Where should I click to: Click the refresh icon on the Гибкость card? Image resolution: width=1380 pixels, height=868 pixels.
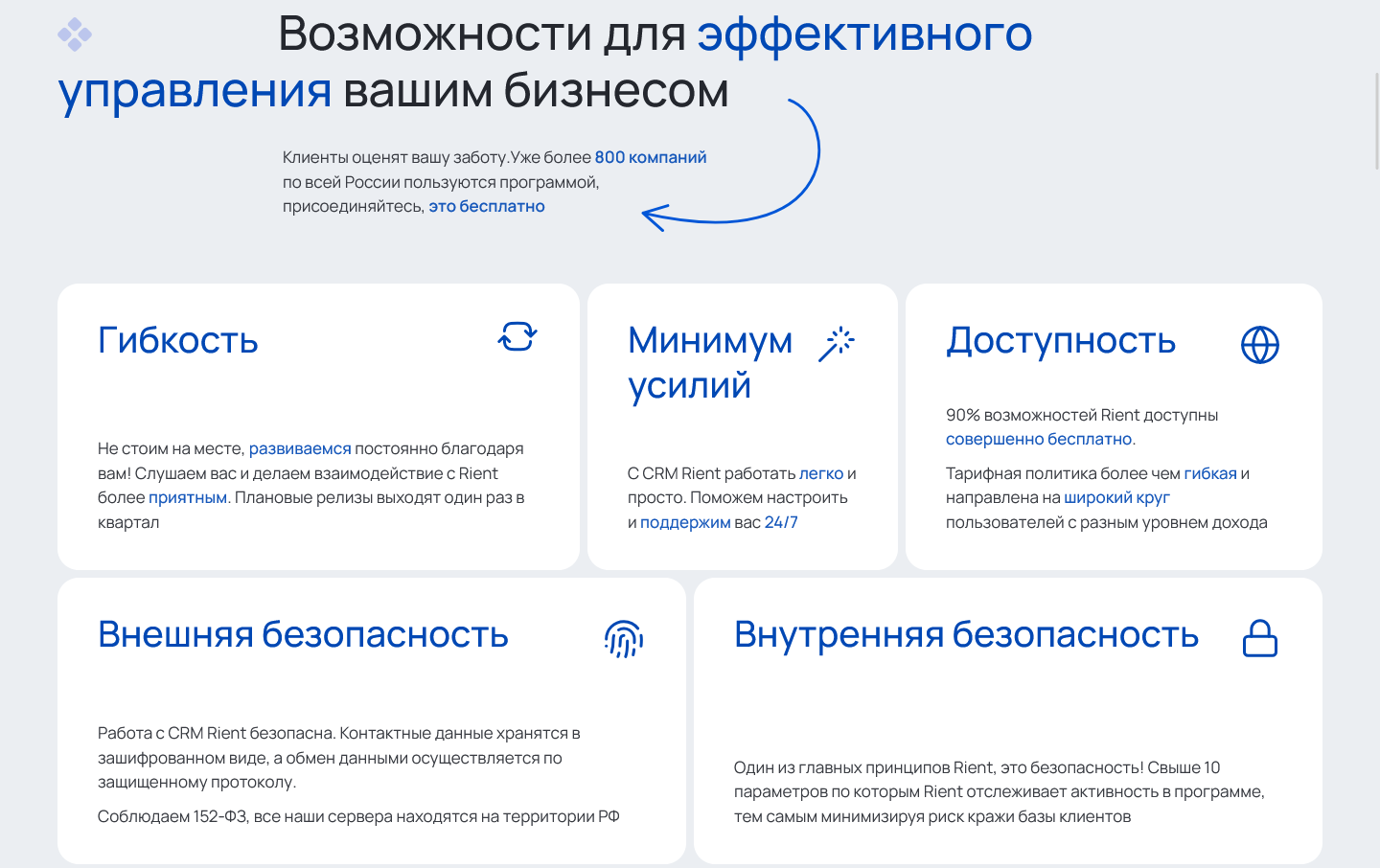tap(517, 337)
